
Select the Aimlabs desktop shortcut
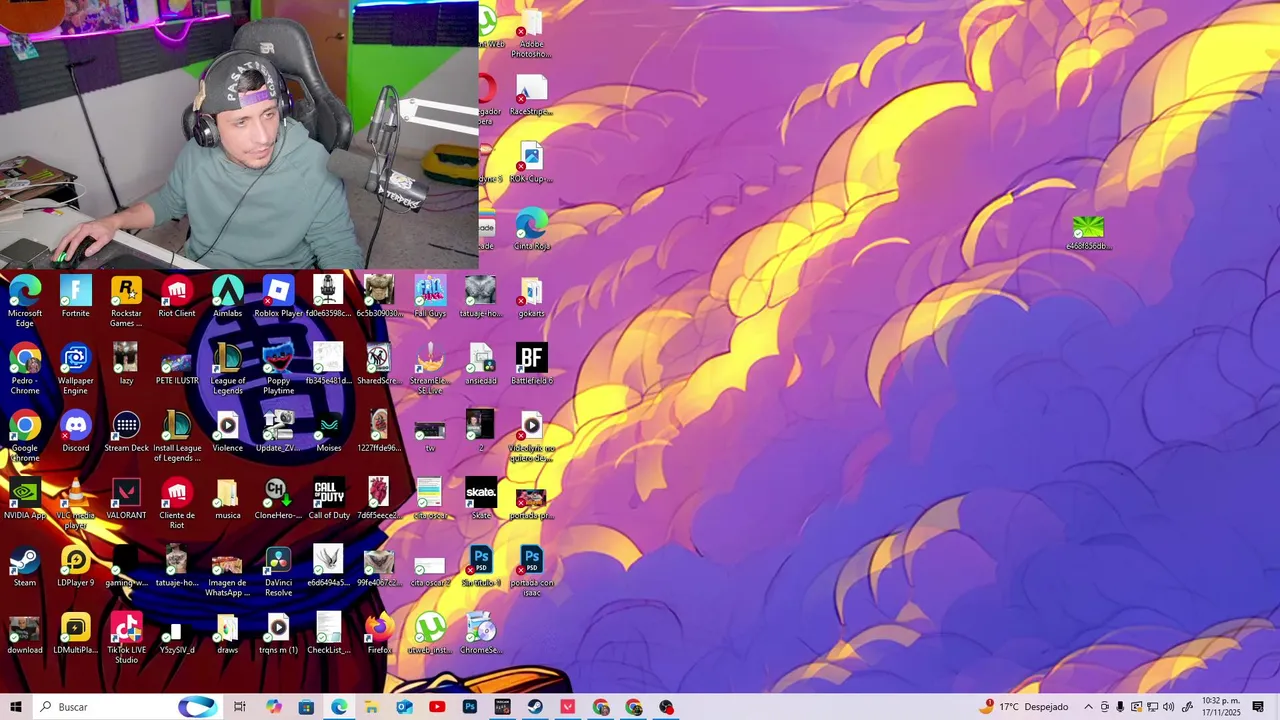click(228, 297)
